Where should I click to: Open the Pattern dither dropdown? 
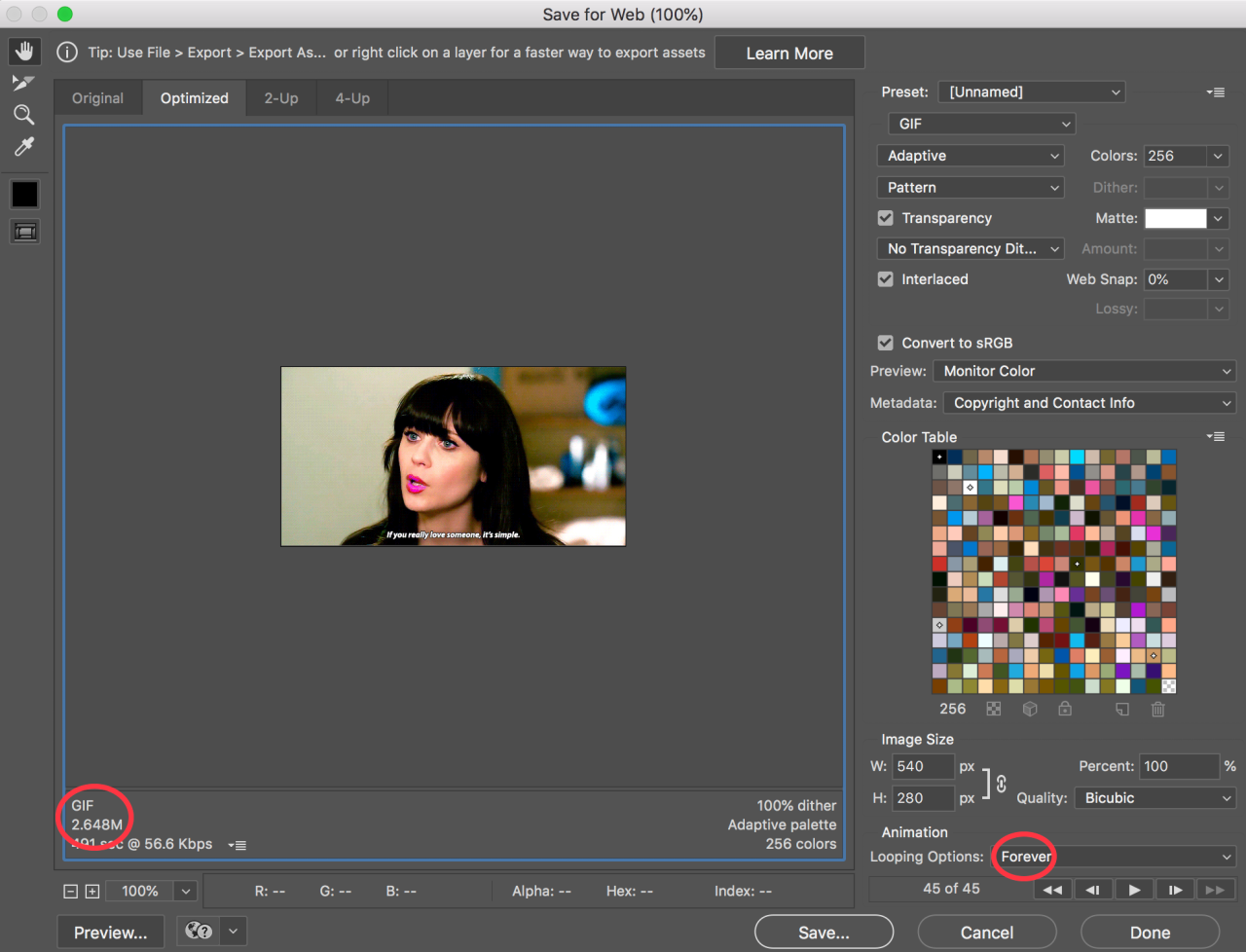[x=971, y=188]
